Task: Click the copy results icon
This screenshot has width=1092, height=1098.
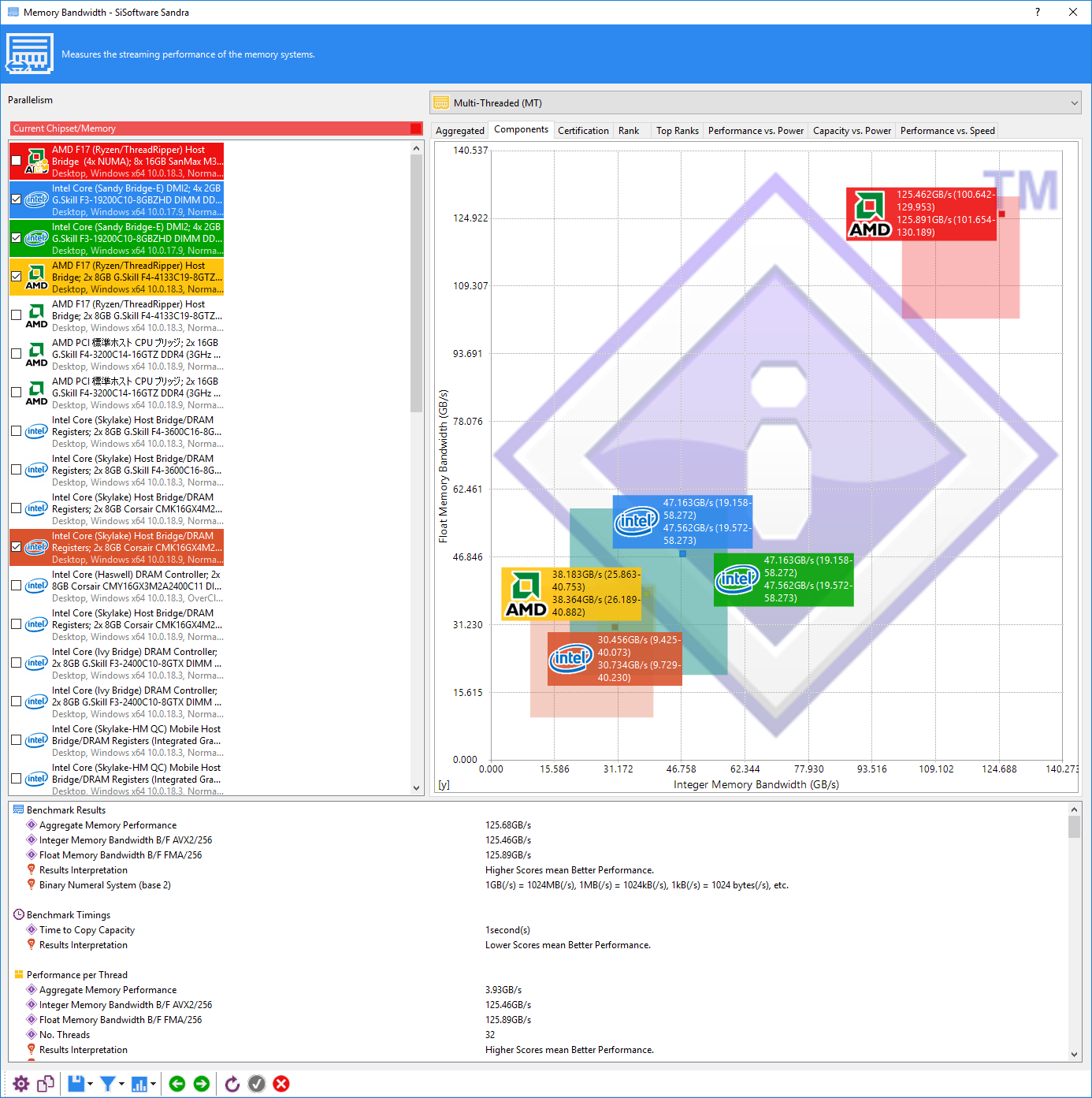Action: coord(46,1084)
